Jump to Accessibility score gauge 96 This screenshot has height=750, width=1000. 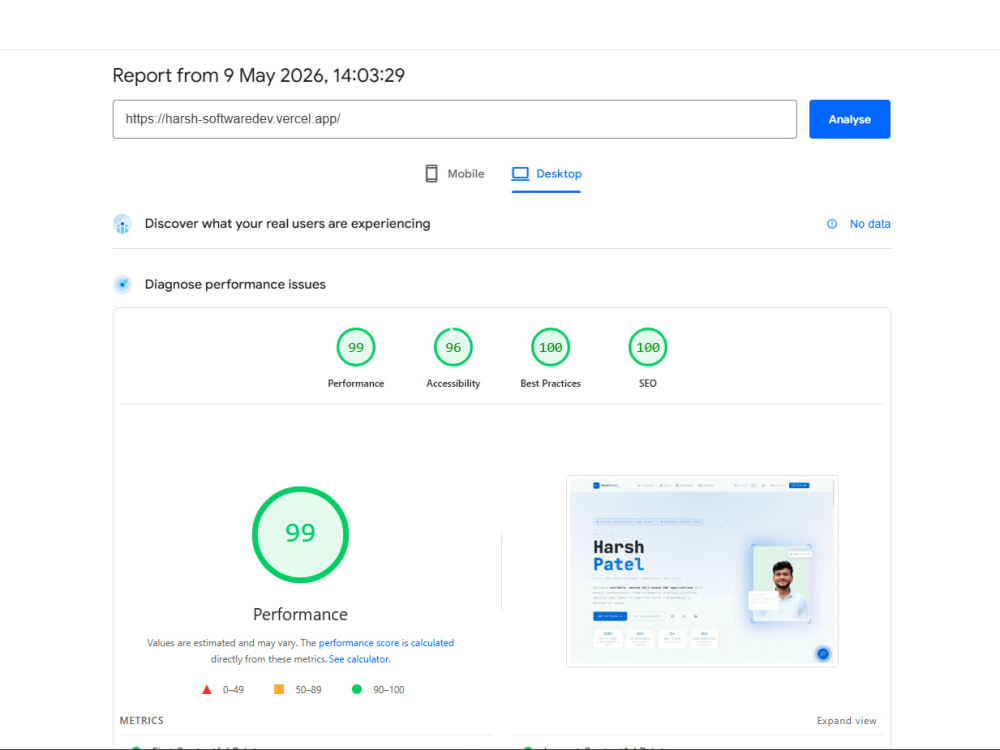pos(453,348)
